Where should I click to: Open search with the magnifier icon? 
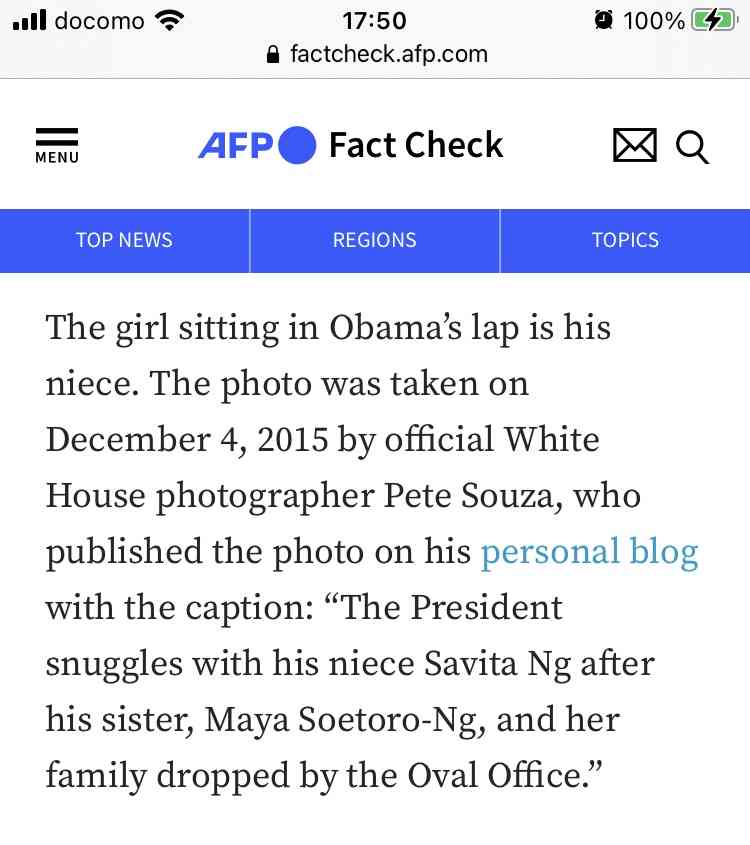tap(692, 147)
